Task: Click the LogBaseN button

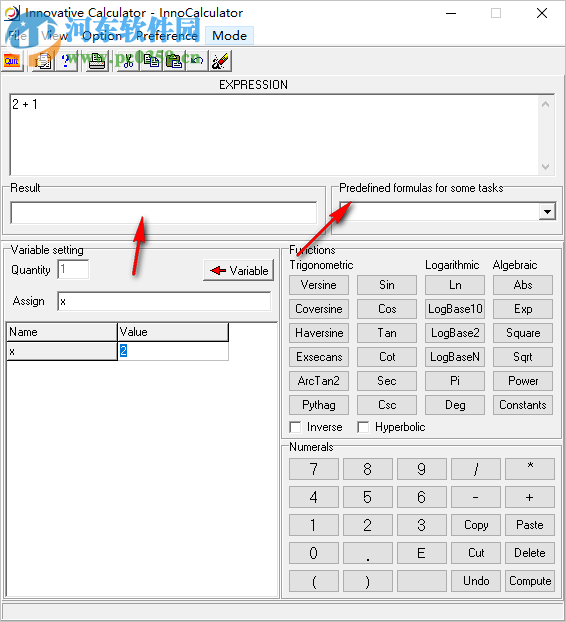Action: pos(455,357)
